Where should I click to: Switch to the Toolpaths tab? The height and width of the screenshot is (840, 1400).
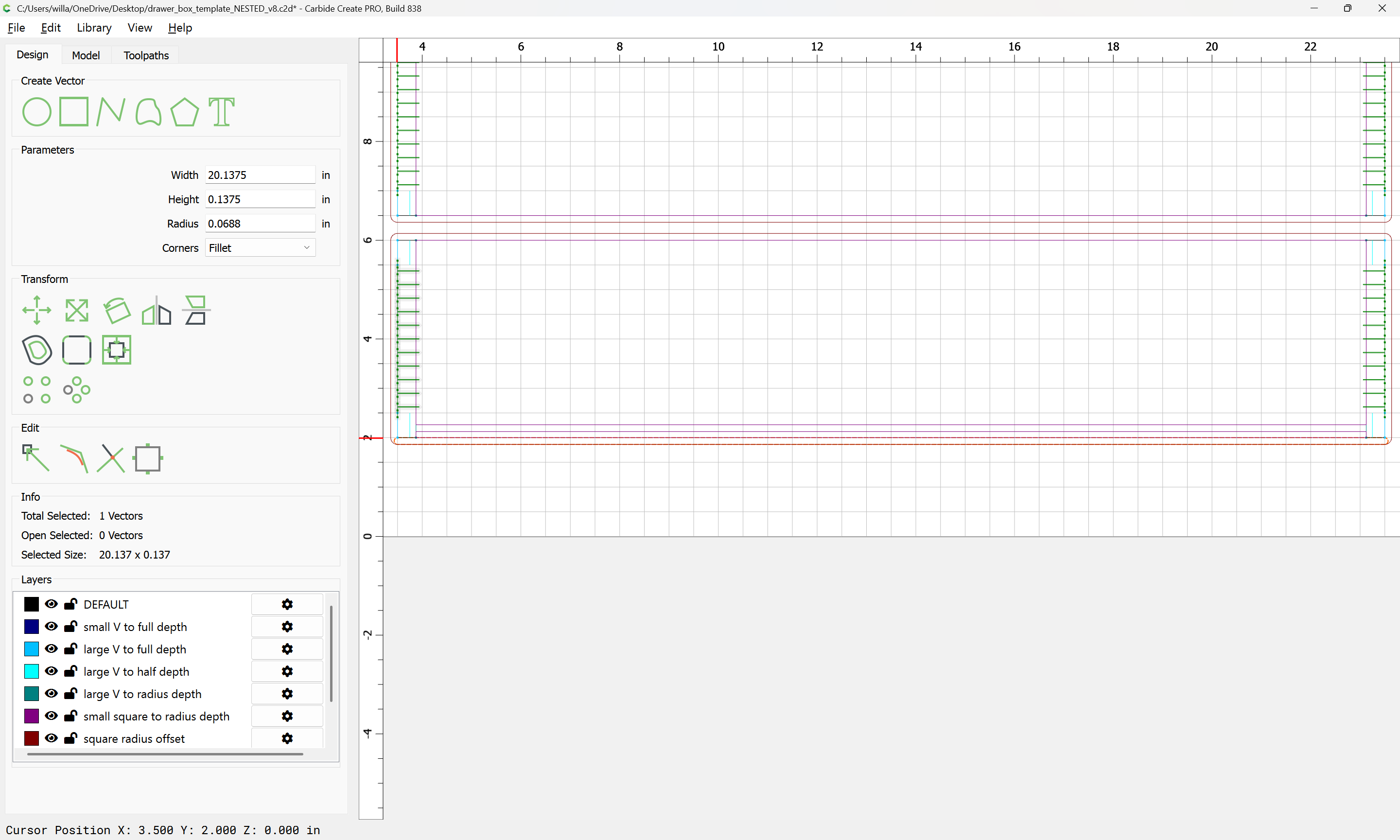(x=146, y=55)
